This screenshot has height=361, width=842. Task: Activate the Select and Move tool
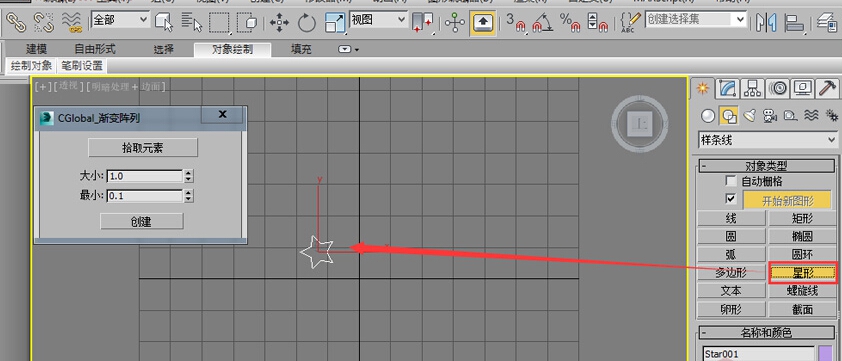pyautogui.click(x=279, y=23)
